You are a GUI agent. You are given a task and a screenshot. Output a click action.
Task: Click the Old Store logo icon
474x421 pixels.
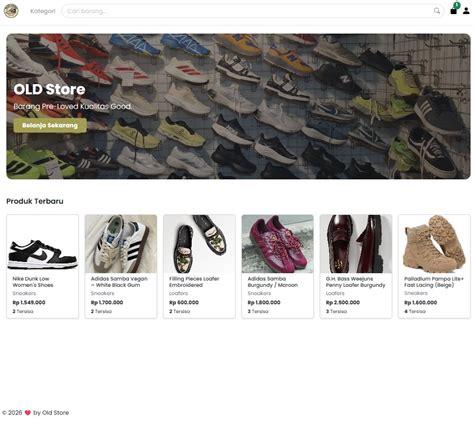[x=11, y=11]
